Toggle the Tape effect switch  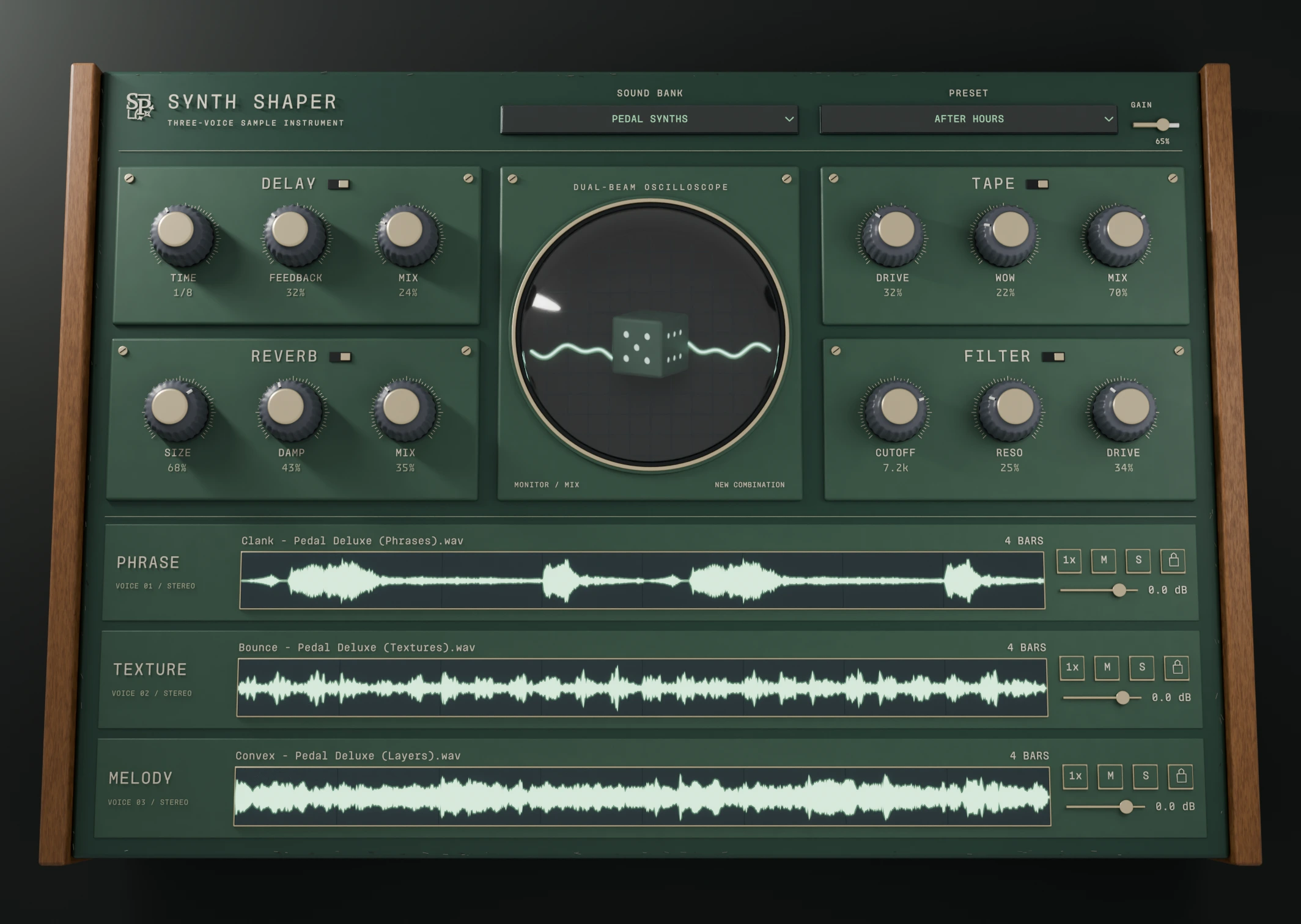[1037, 184]
